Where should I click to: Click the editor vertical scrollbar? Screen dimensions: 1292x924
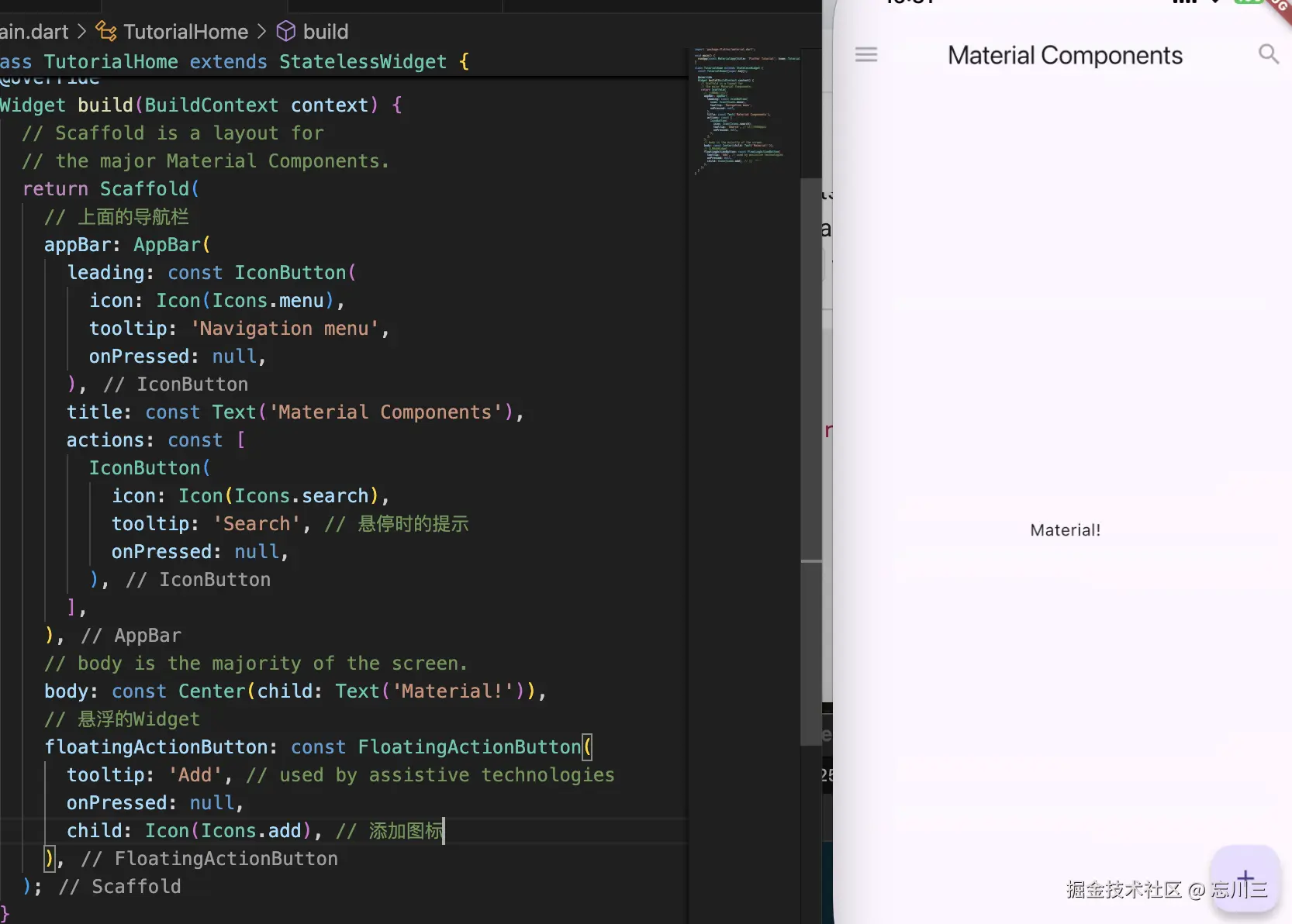[811, 461]
